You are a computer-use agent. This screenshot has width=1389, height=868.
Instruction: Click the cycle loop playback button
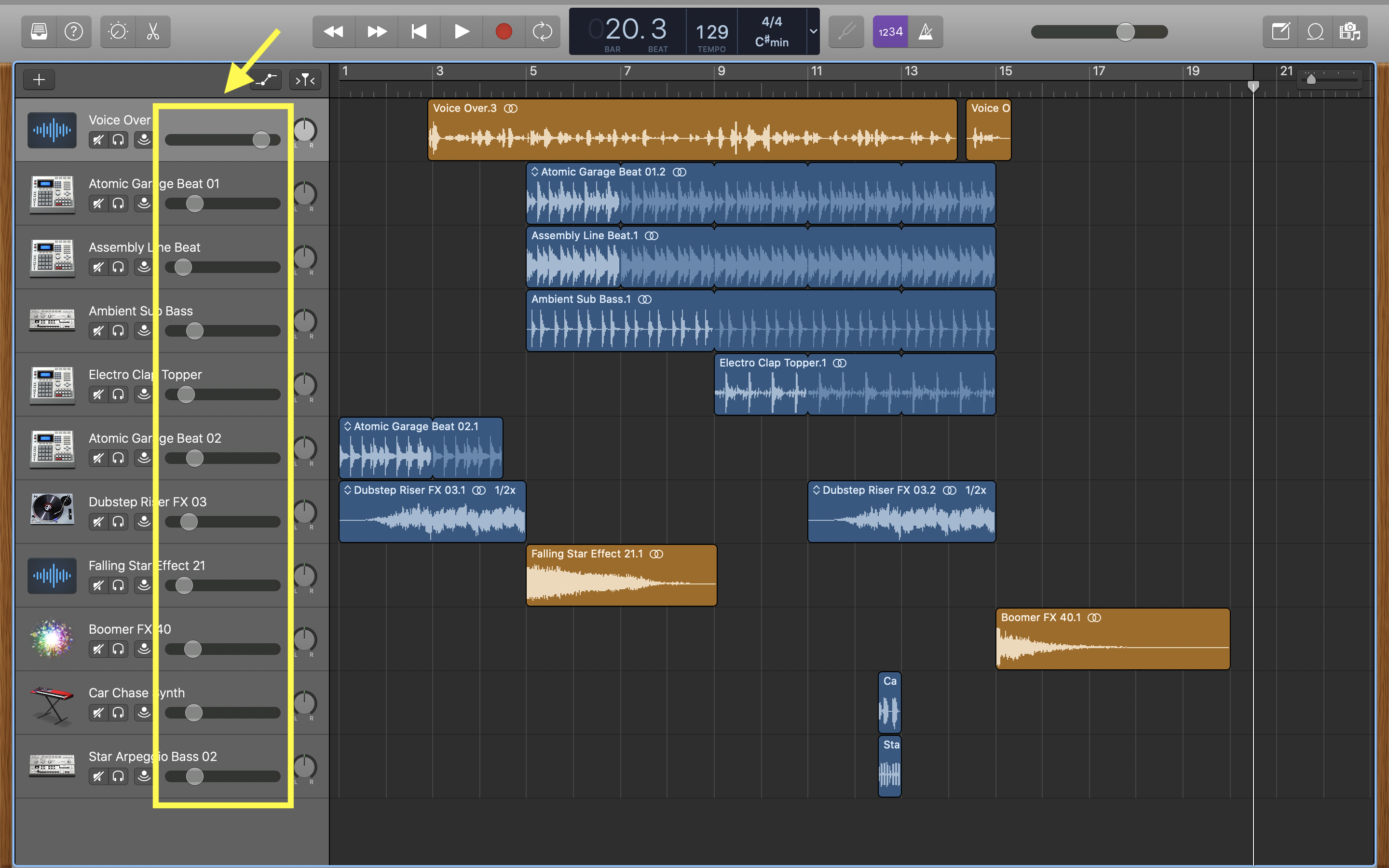[x=542, y=31]
